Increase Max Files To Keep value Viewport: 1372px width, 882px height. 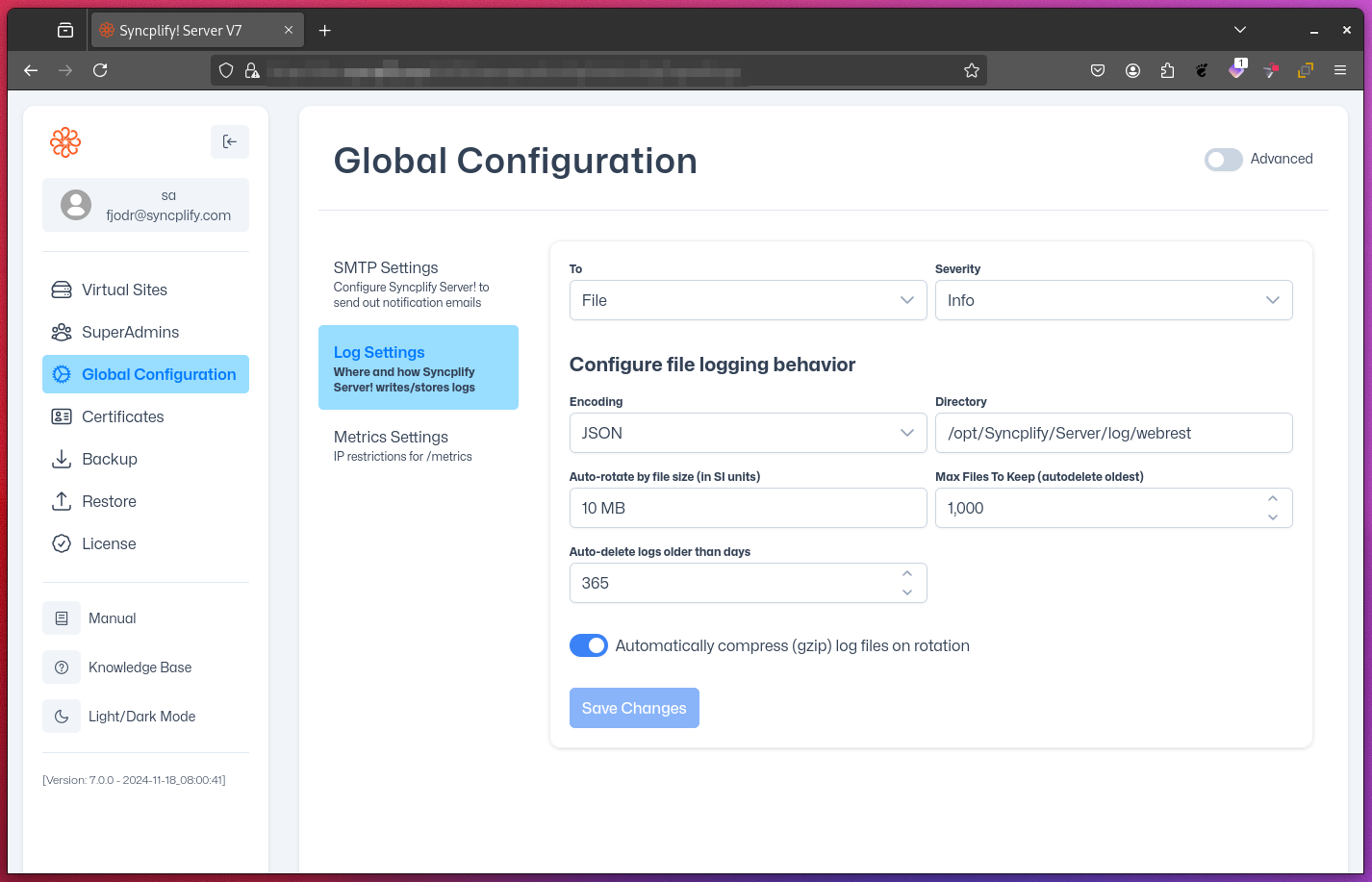1273,498
